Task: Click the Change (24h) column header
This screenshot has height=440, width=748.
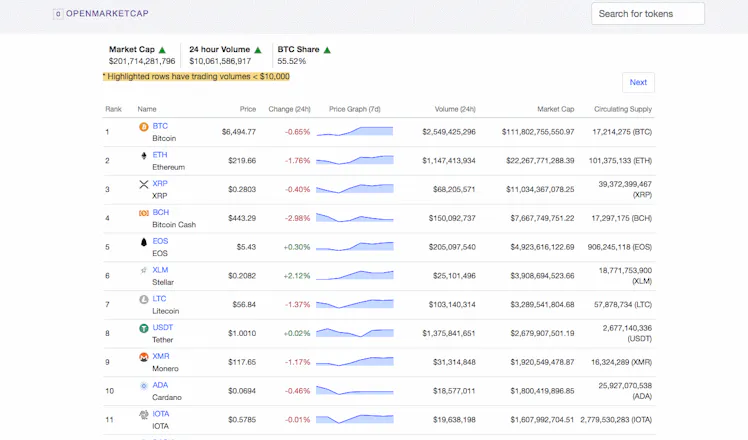Action: click(x=289, y=109)
